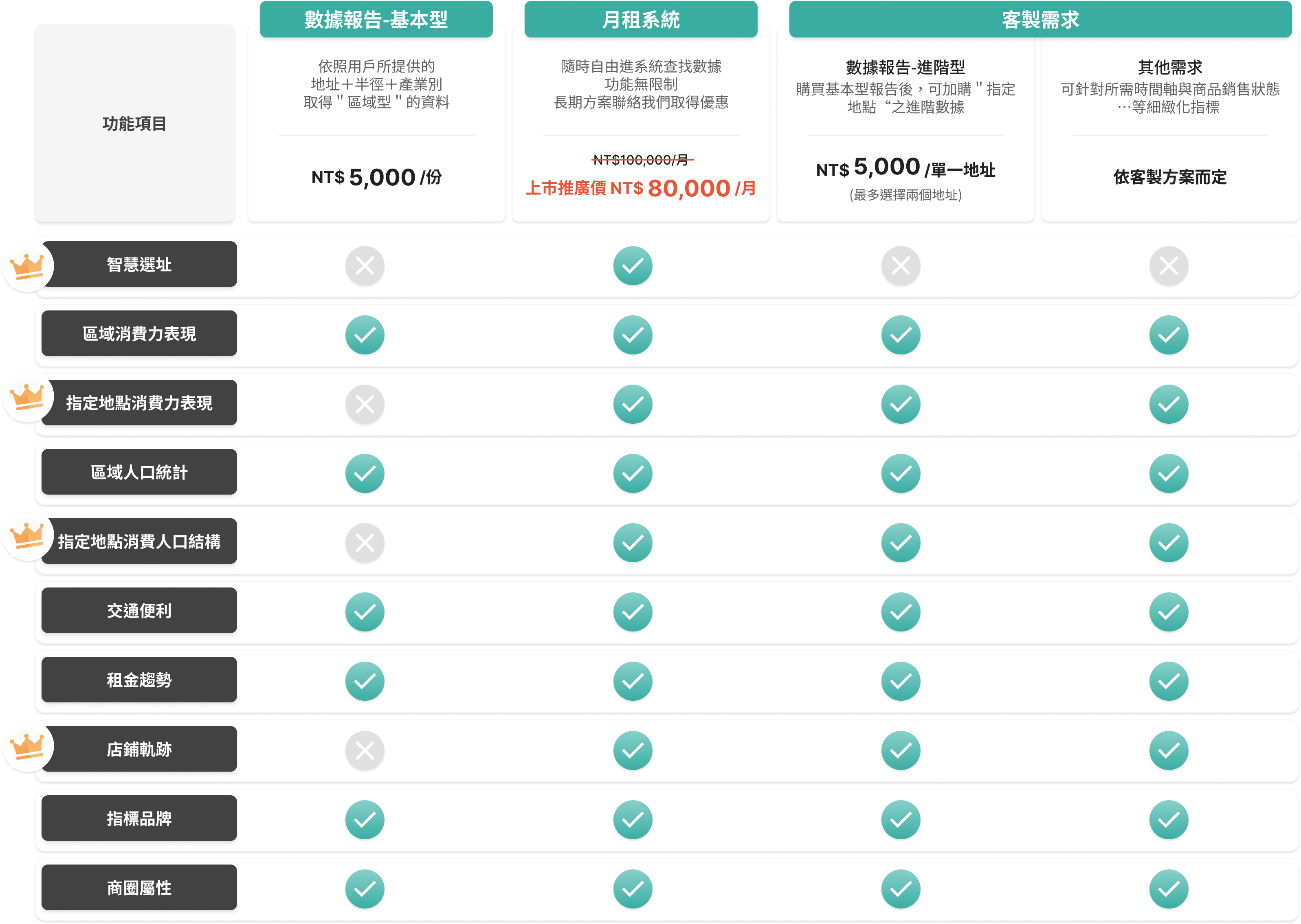This screenshot has height=924, width=1301.
Task: Click the gray X for 店鋪軌跡 under 數據報告-基本型
Action: coord(365,750)
